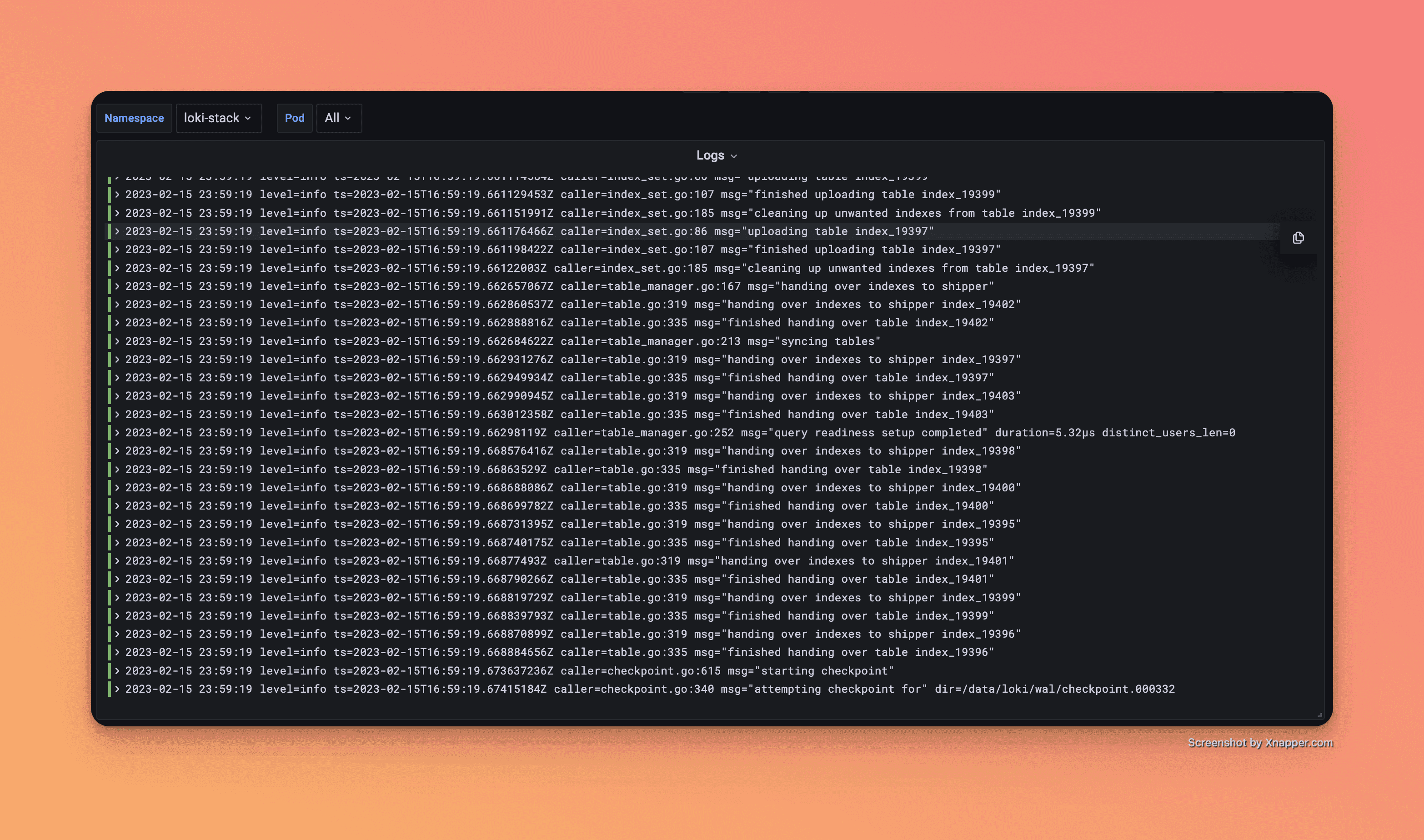Expand the 'cleaning up unwanted indexes index_19399' row

[117, 213]
